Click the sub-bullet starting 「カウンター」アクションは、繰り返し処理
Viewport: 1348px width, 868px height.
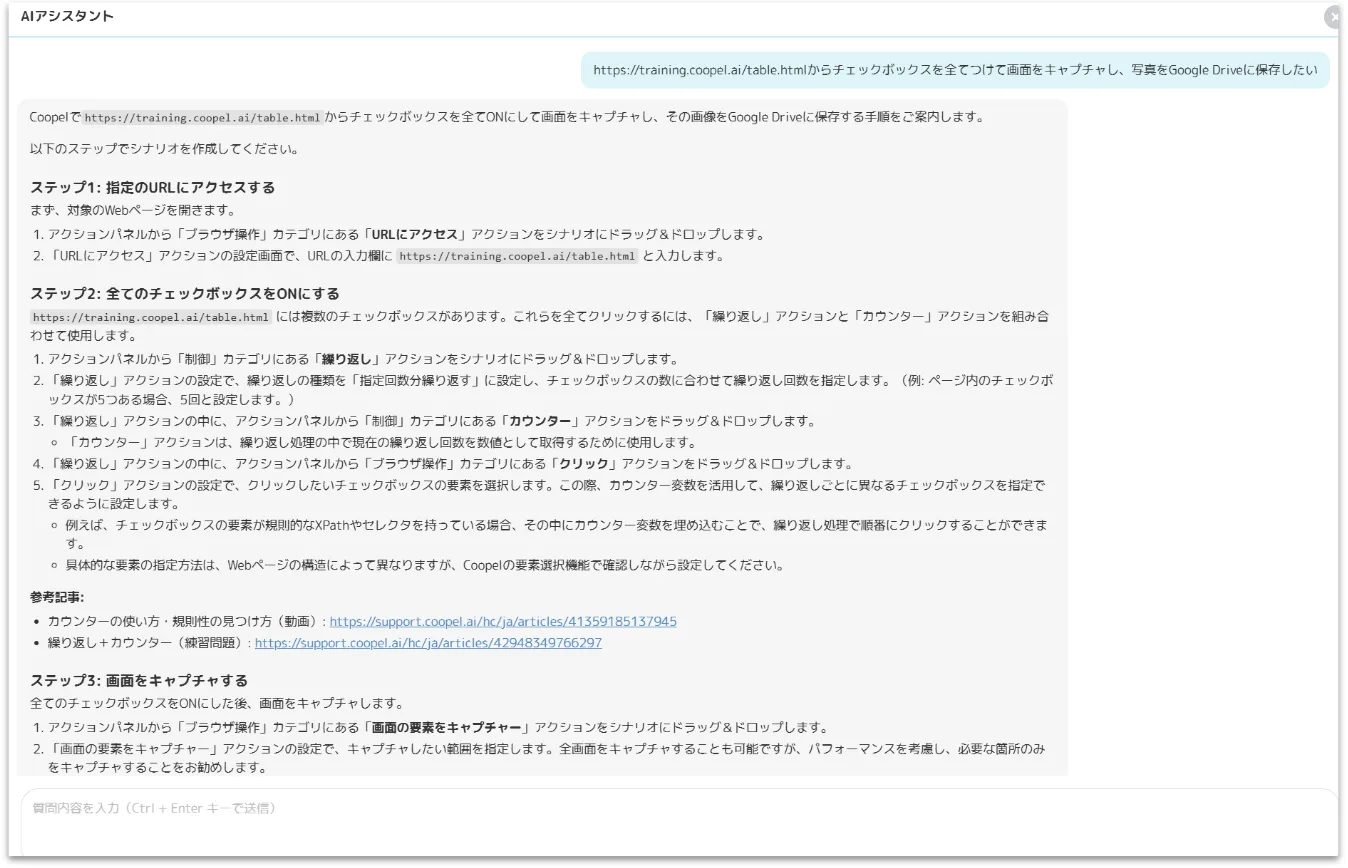point(381,443)
